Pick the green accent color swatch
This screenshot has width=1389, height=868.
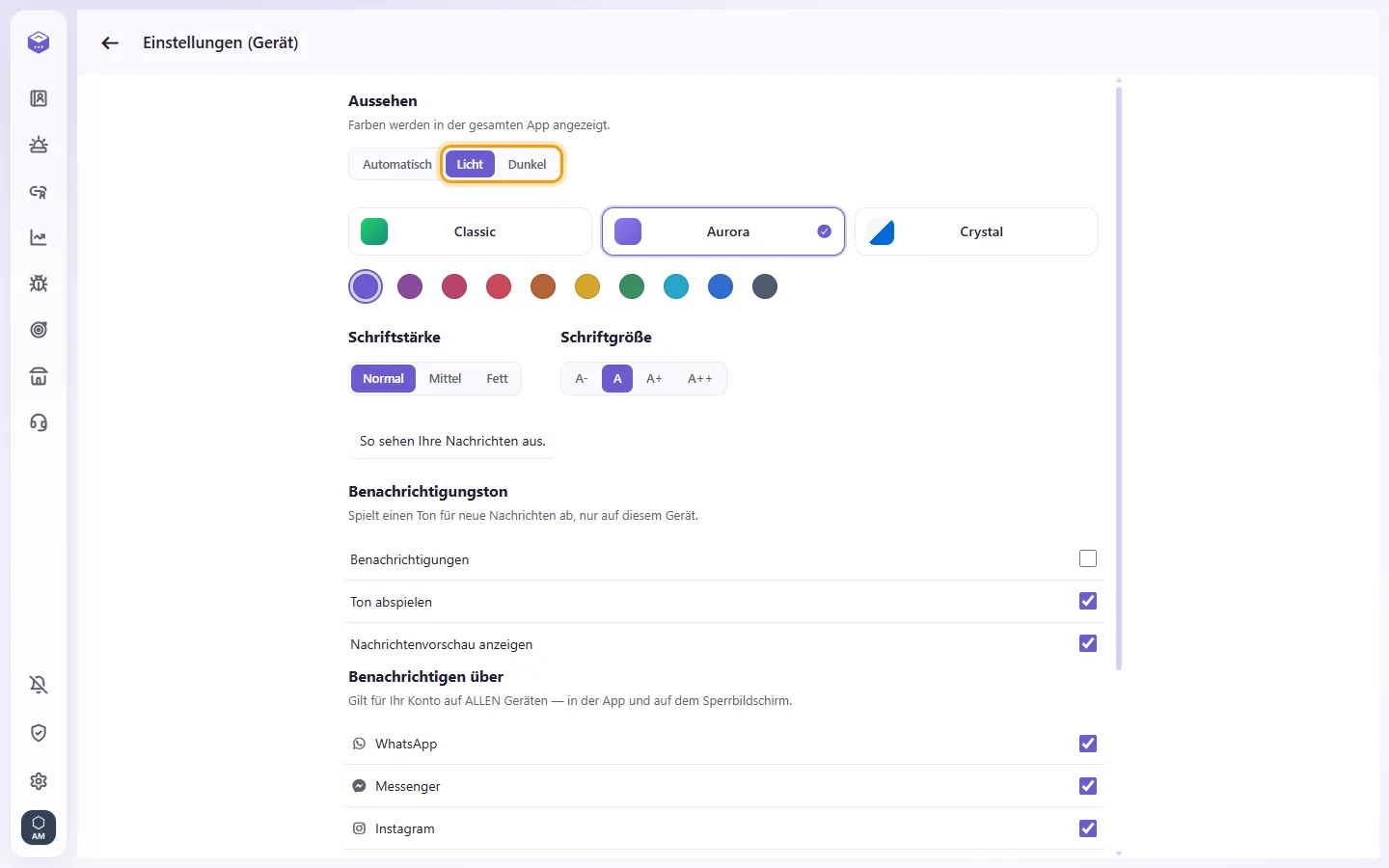(632, 286)
